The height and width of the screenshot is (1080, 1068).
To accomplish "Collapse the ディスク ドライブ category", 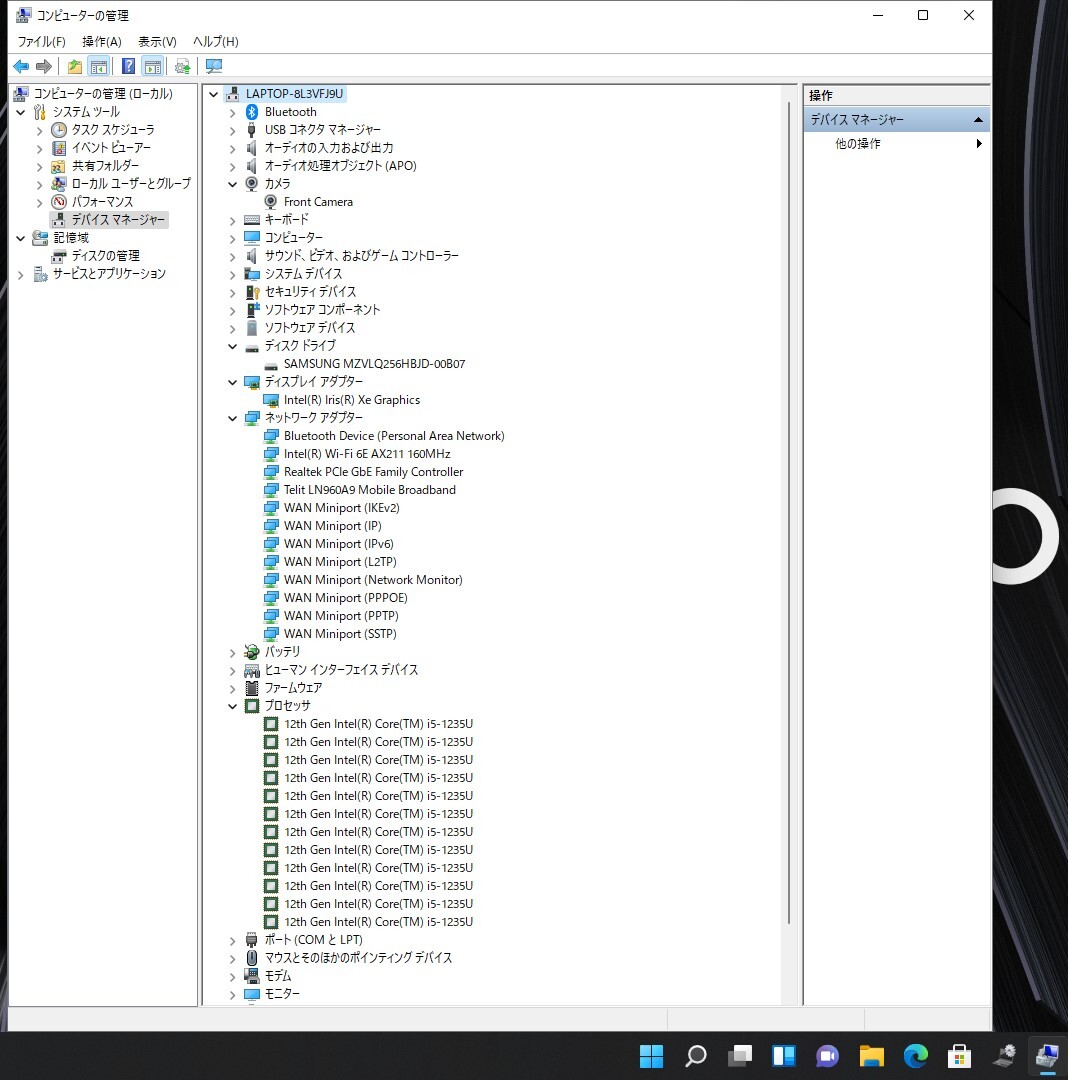I will click(x=233, y=346).
